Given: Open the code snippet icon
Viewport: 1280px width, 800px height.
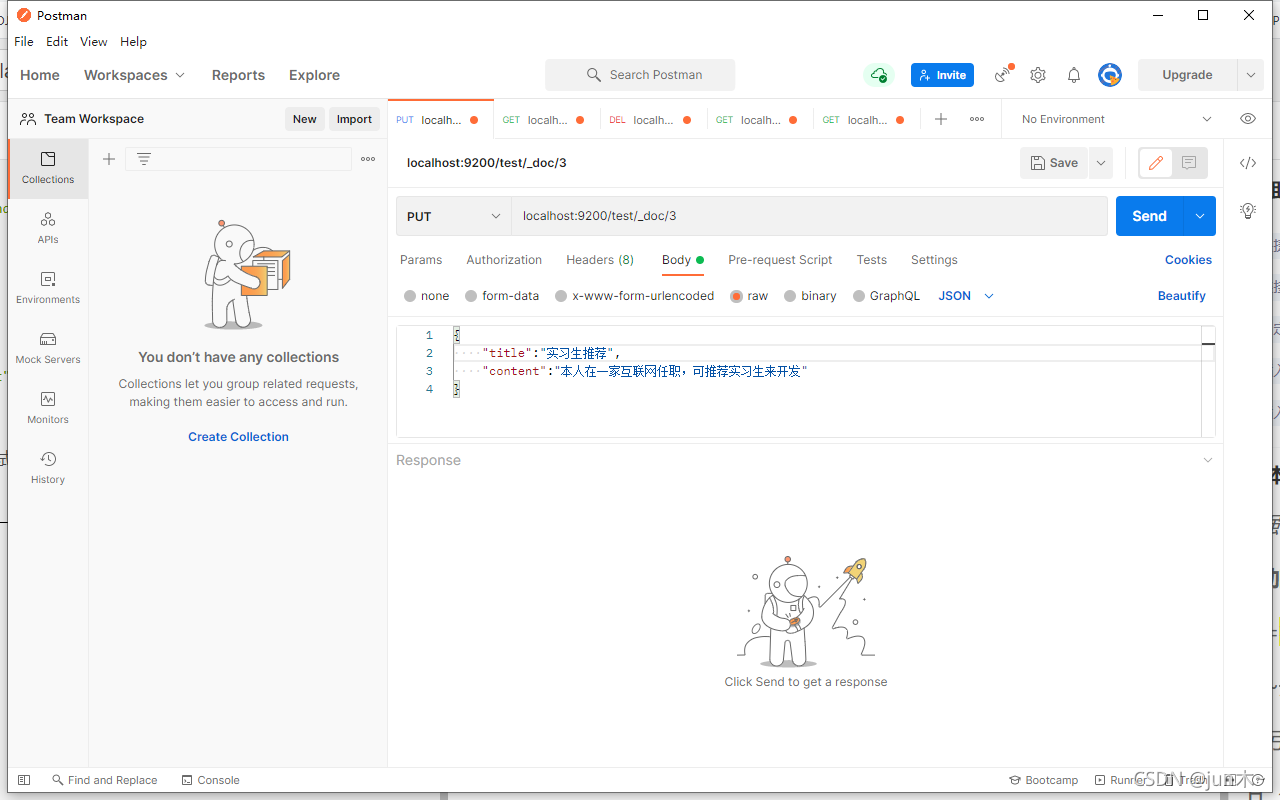Looking at the screenshot, I should pos(1248,163).
